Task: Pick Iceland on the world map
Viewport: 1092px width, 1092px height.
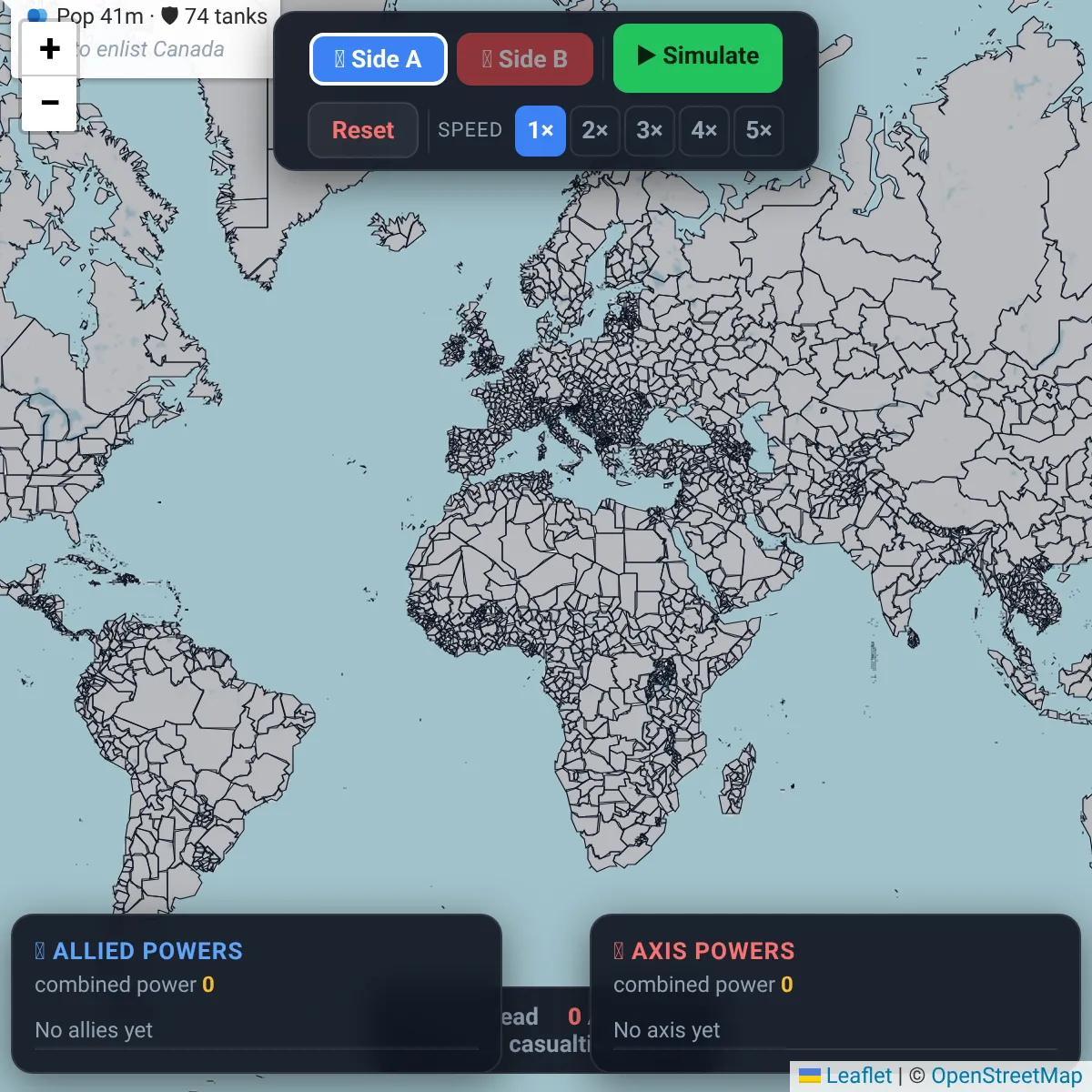Action: tap(397, 231)
